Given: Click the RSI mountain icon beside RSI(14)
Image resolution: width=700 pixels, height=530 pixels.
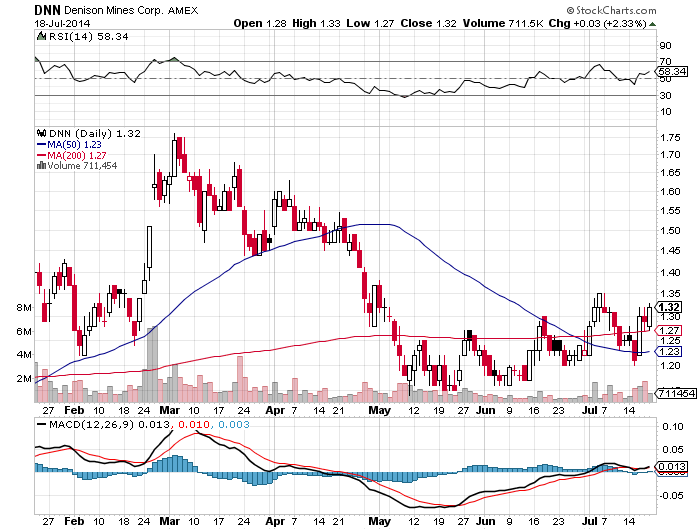Looking at the screenshot, I should point(42,36).
